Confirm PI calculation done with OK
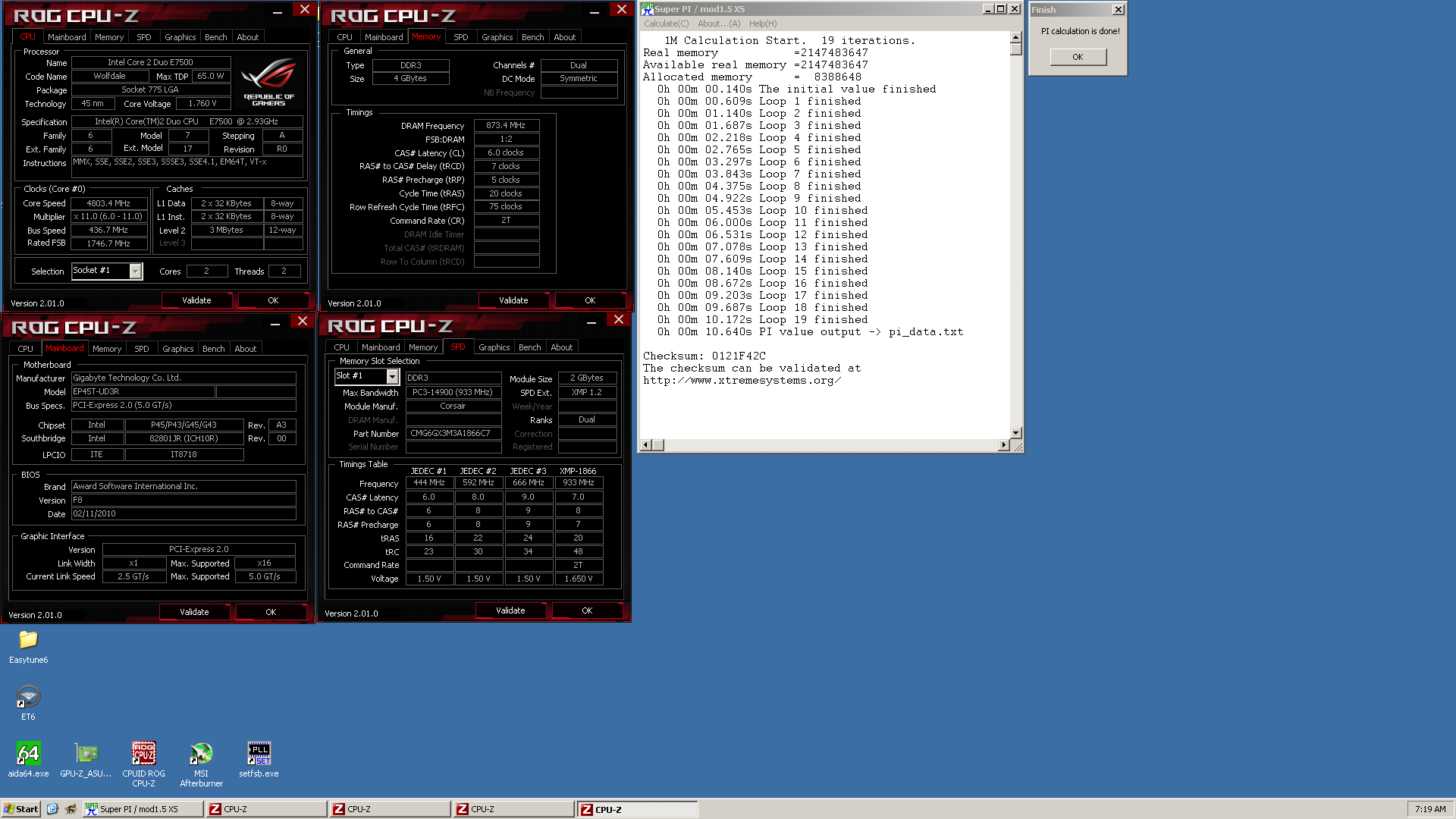This screenshot has height=819, width=1456. (1078, 57)
